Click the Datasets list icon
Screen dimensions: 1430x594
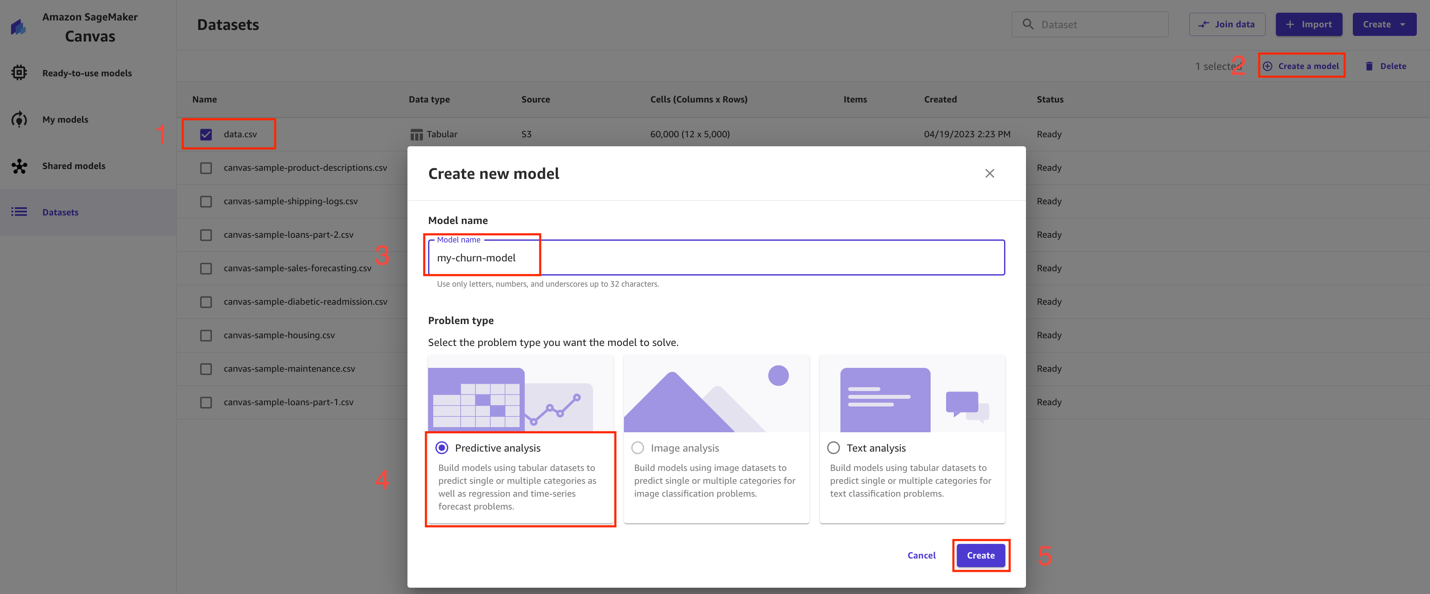(19, 212)
